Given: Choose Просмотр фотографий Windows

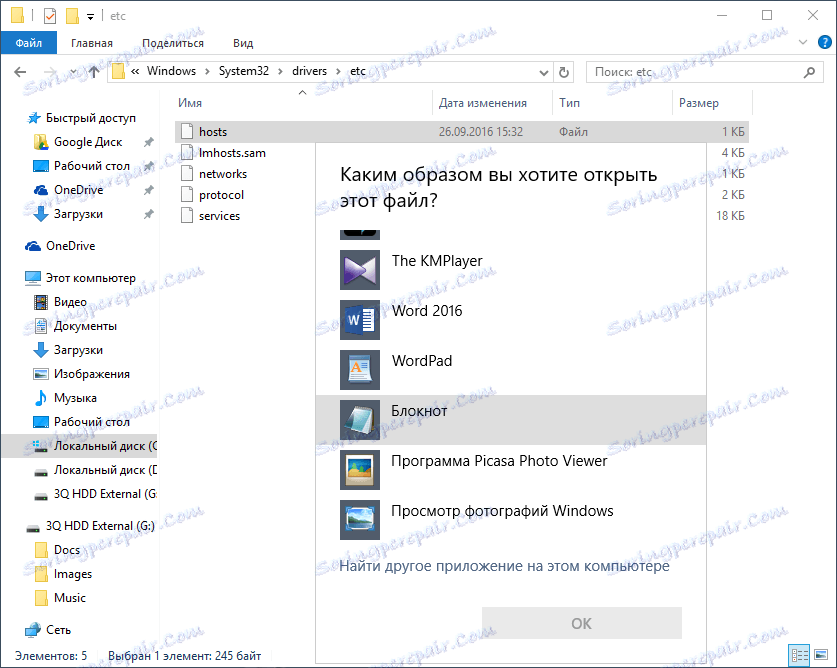Looking at the screenshot, I should click(511, 520).
